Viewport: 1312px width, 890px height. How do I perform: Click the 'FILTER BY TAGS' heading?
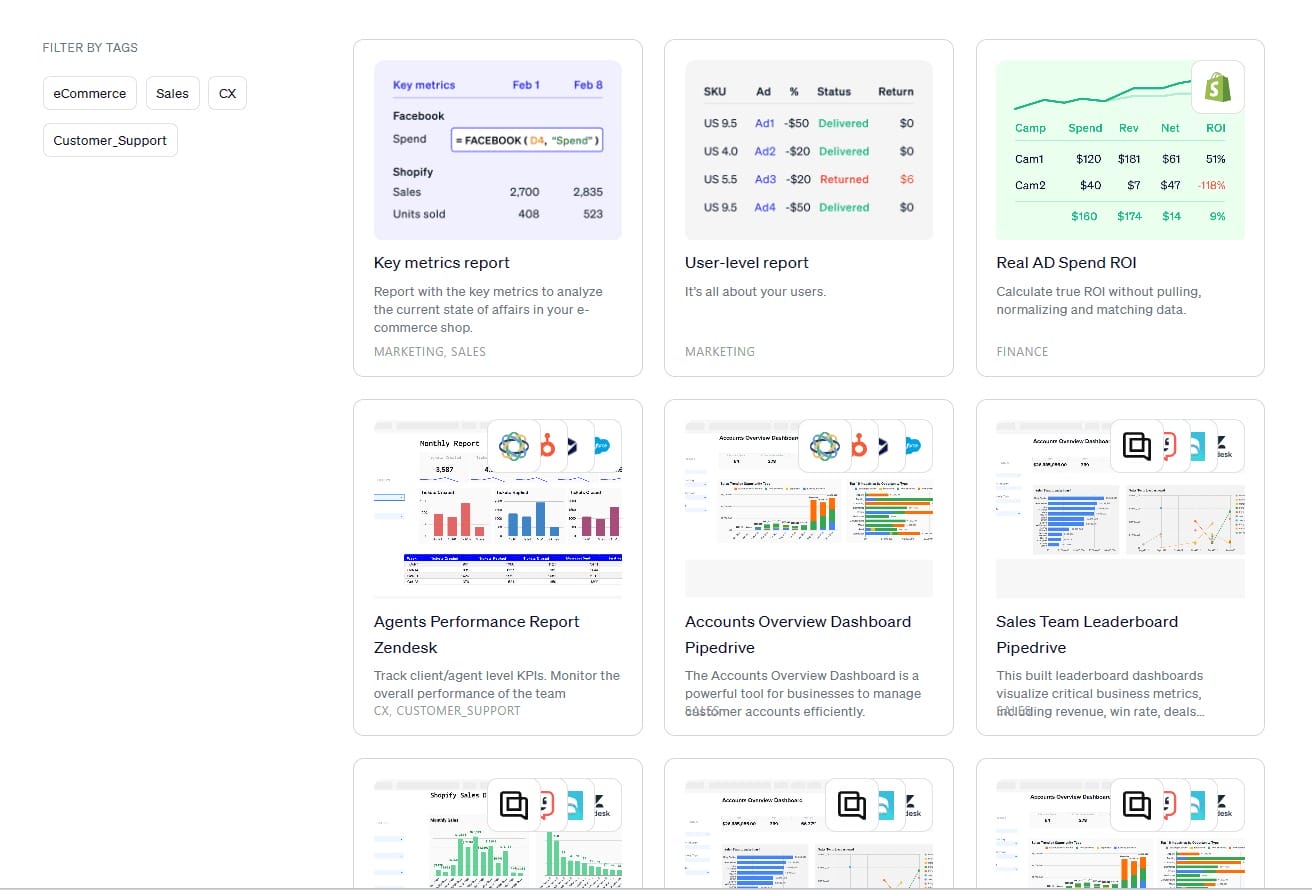[90, 47]
